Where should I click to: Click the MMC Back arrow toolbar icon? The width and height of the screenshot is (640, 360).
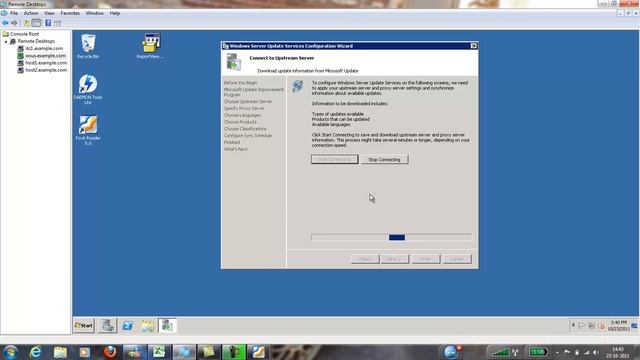coord(5,23)
